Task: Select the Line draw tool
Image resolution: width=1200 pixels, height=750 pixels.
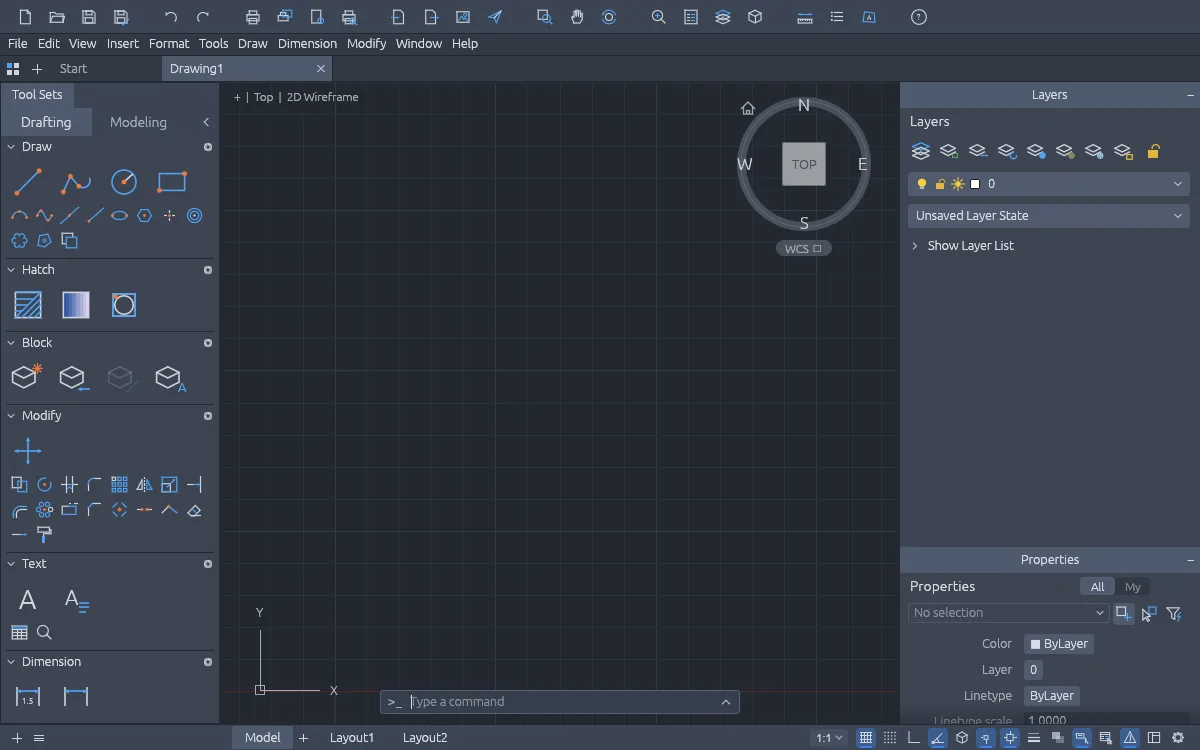Action: (x=28, y=182)
